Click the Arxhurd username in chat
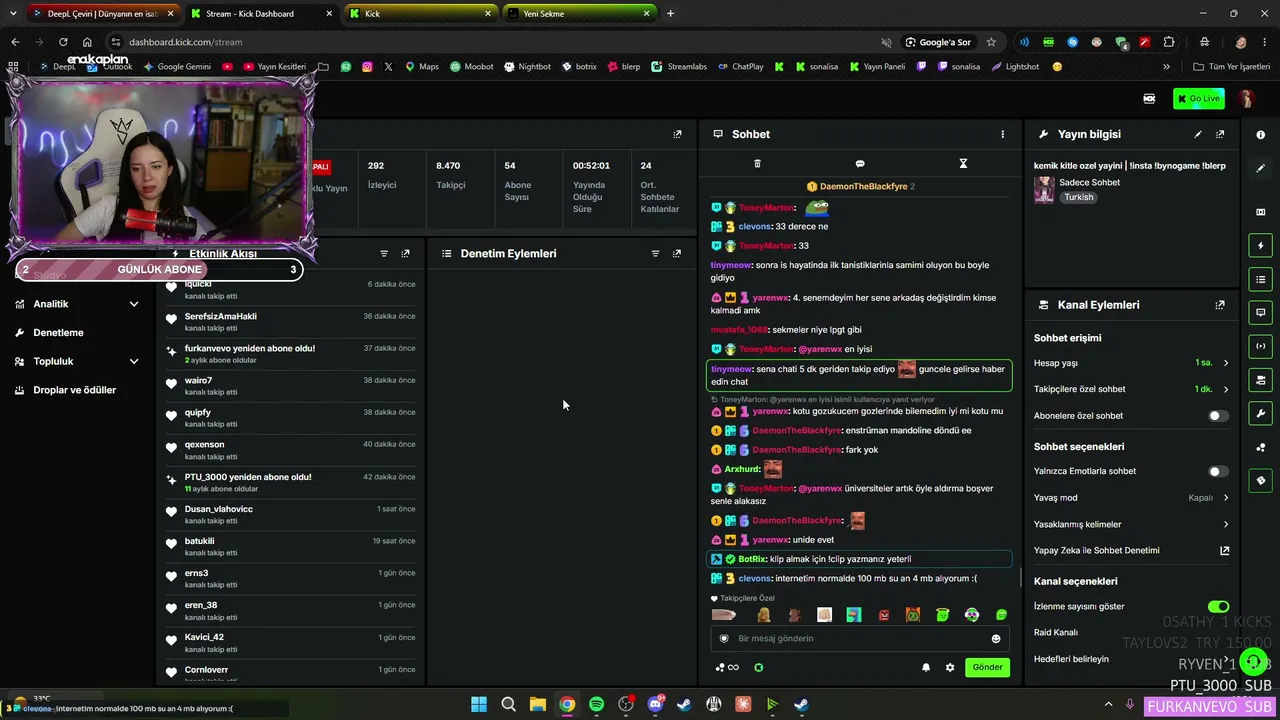 (x=742, y=469)
